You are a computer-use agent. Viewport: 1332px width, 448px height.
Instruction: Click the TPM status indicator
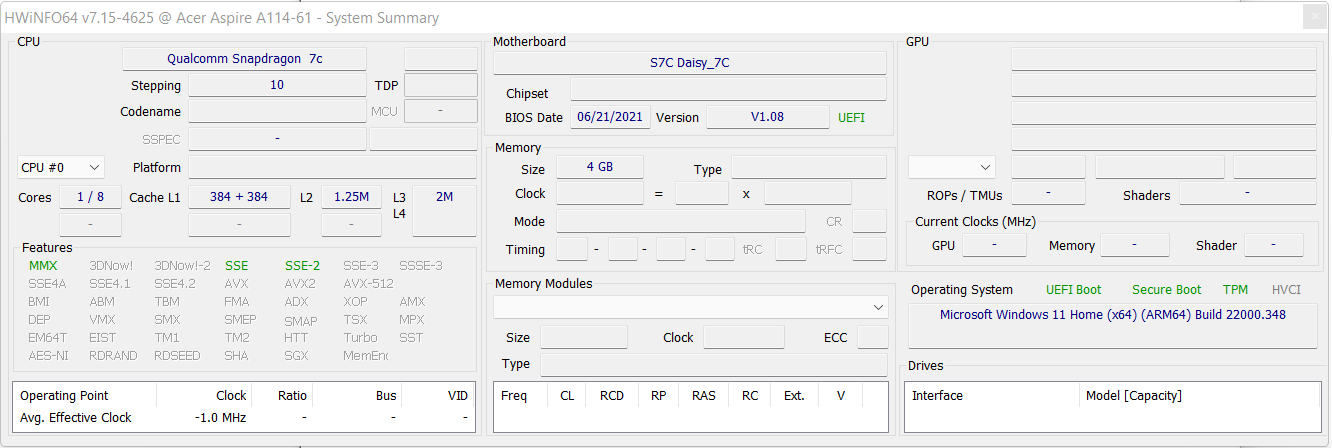1235,290
